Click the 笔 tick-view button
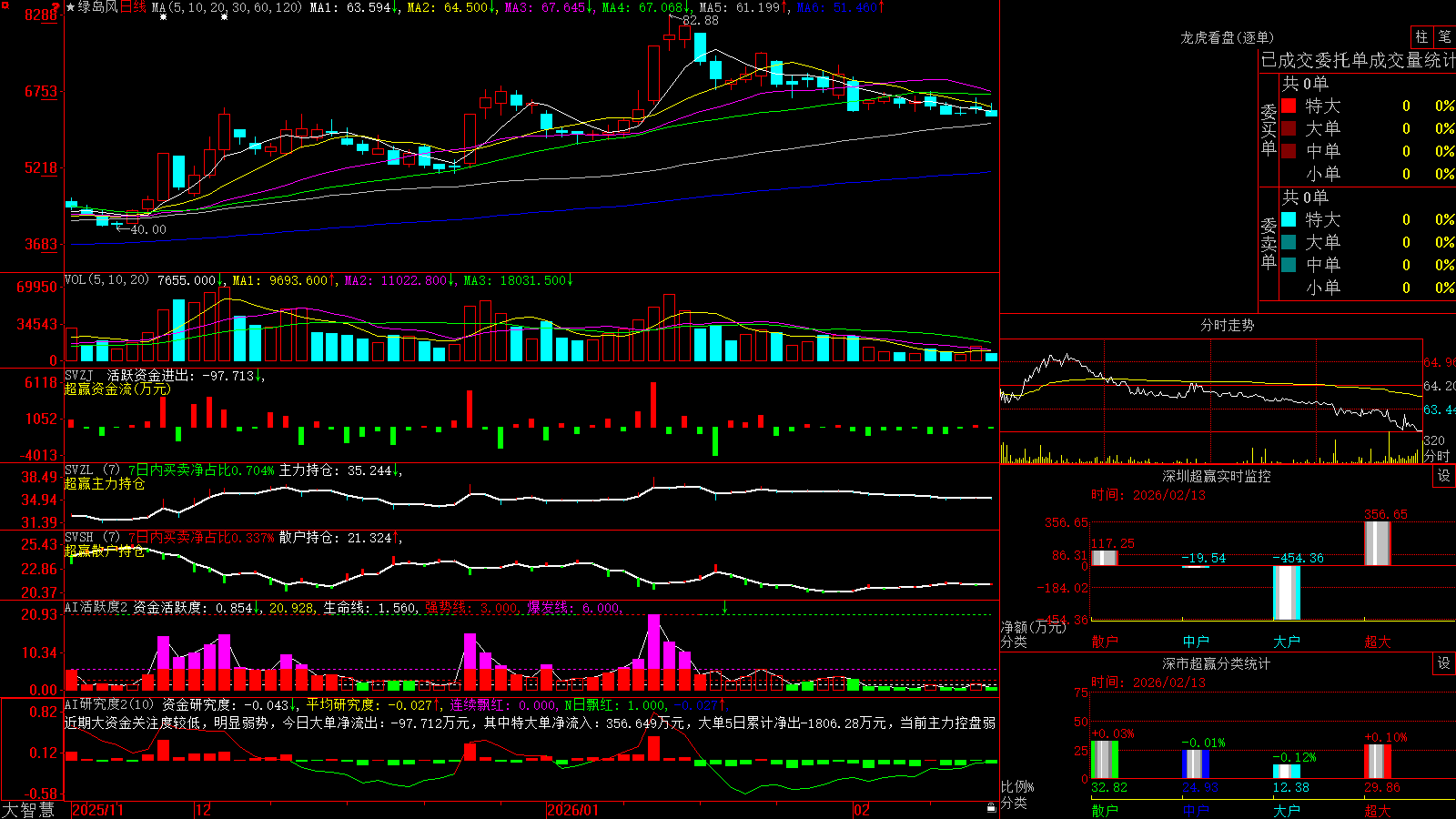 pos(1445,37)
